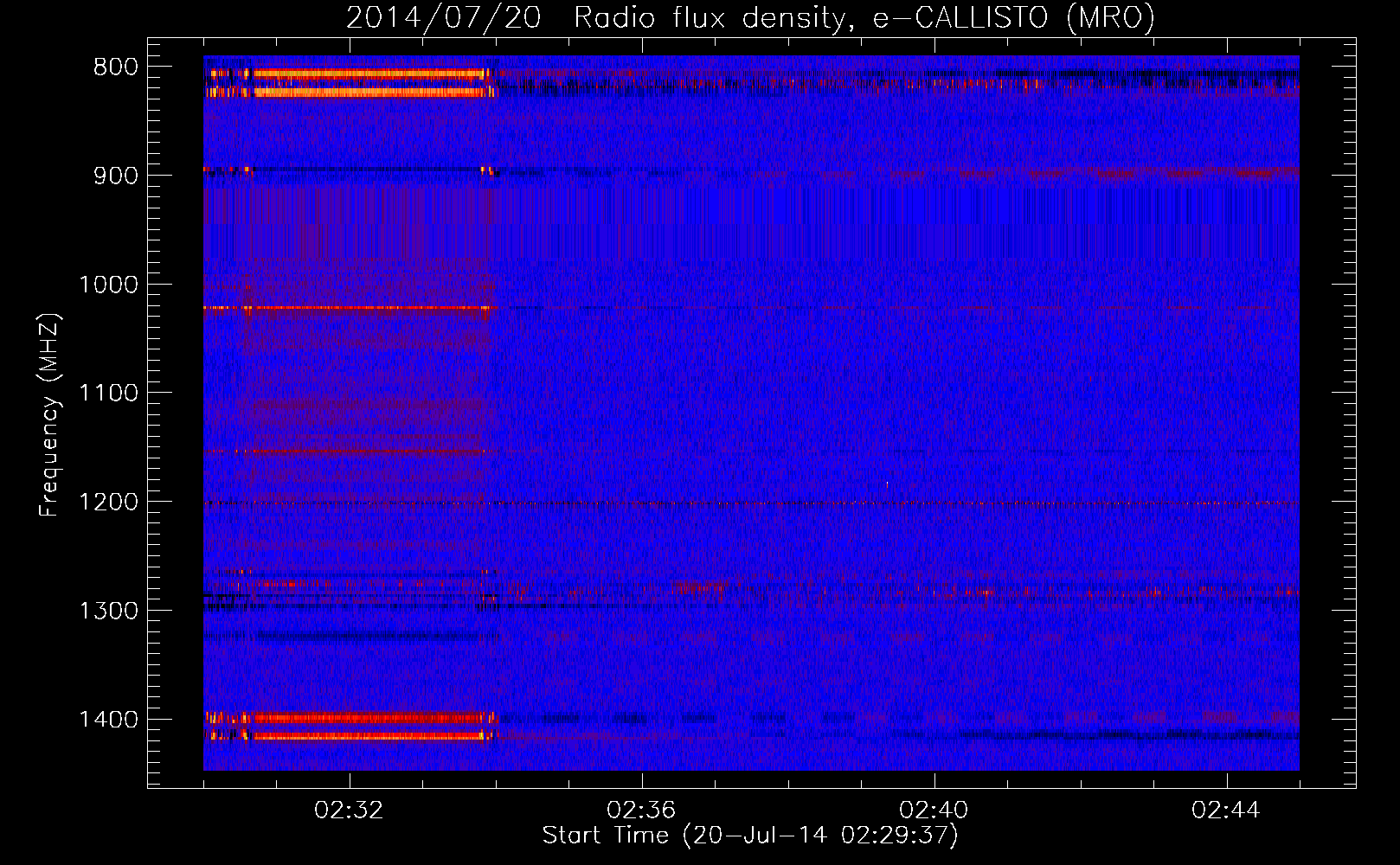Click the 1400 frequency tick label
Viewport: 1400px width, 865px height.
pos(108,720)
